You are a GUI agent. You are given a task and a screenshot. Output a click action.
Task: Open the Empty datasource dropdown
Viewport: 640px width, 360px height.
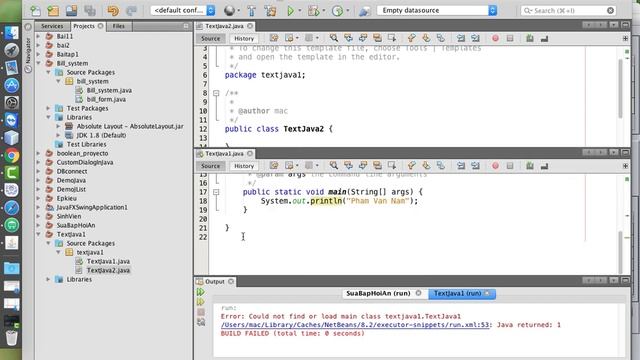pos(437,11)
